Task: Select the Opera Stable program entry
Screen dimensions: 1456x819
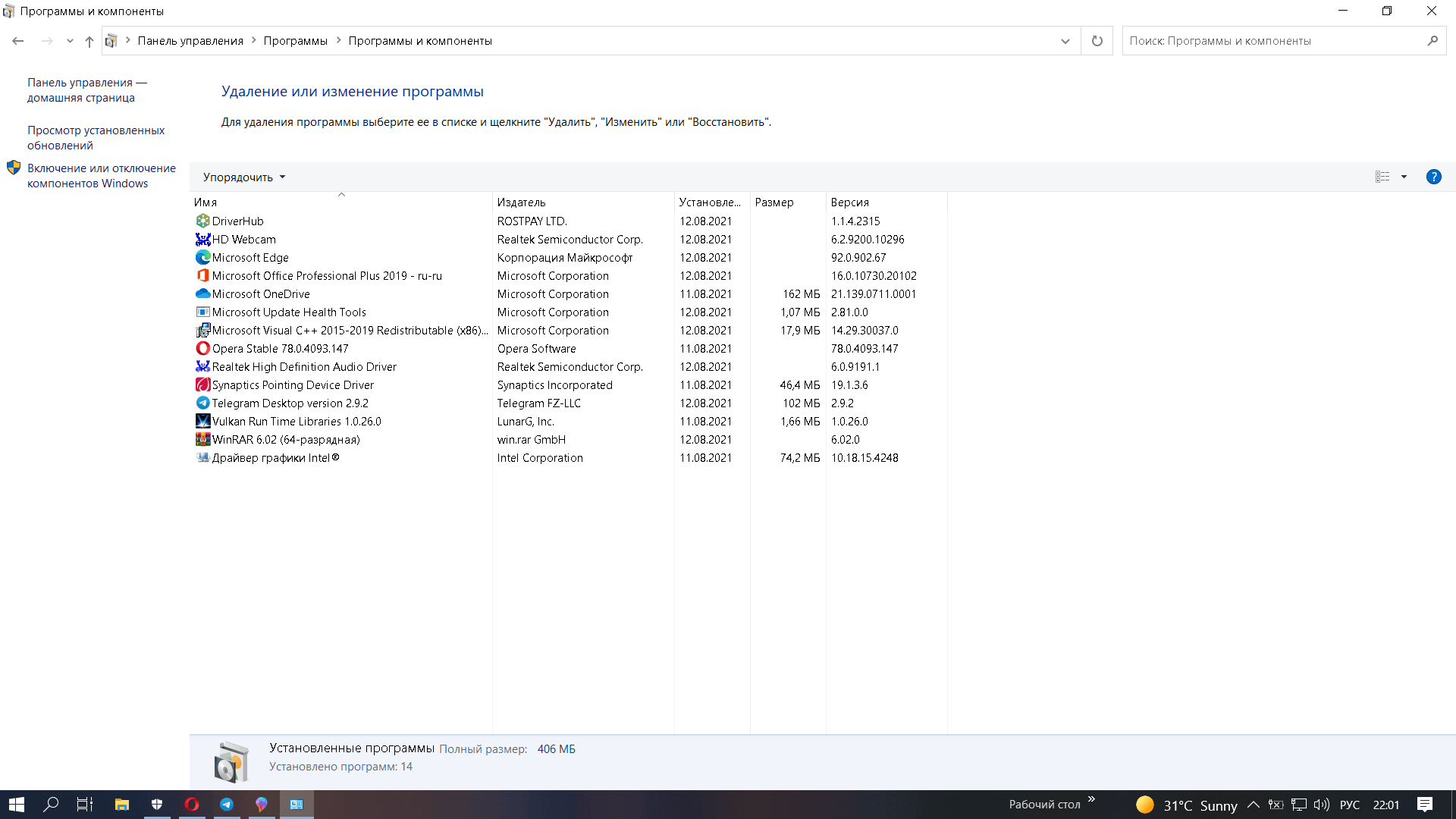Action: (280, 349)
